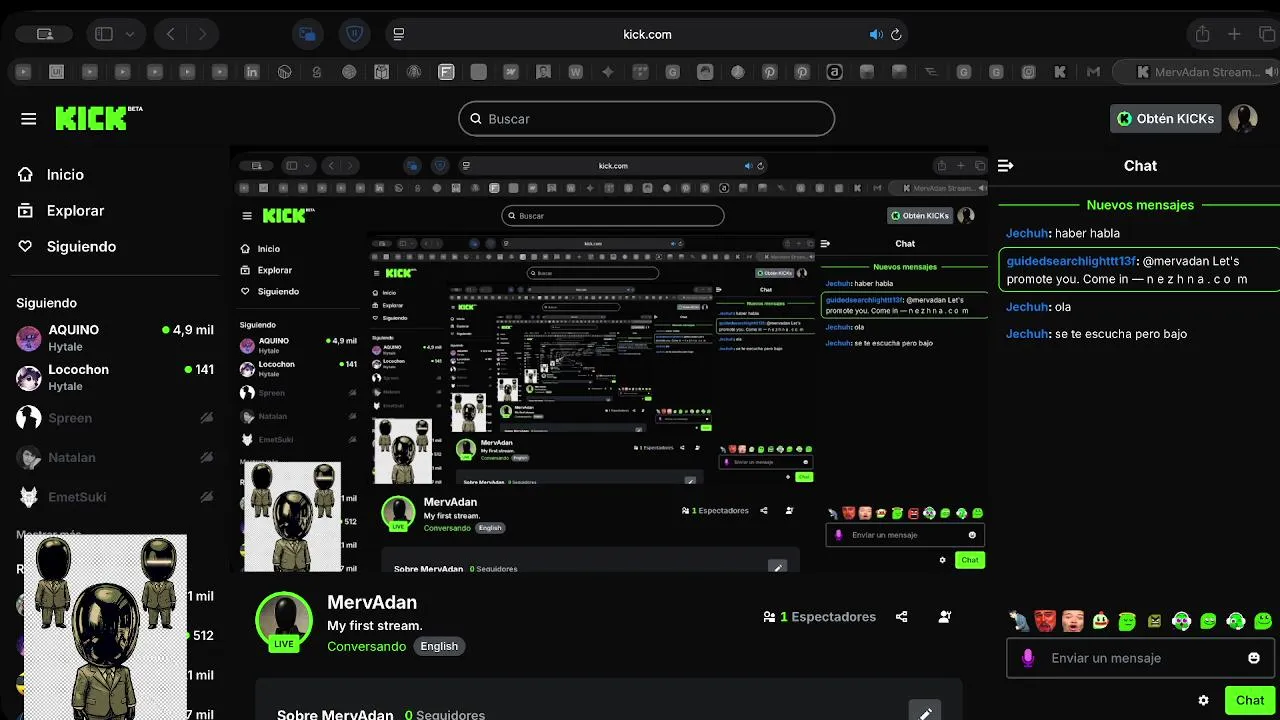Open the Kick K favorite in the bookmarks bar
This screenshot has width=1280, height=720.
pyautogui.click(x=1060, y=72)
